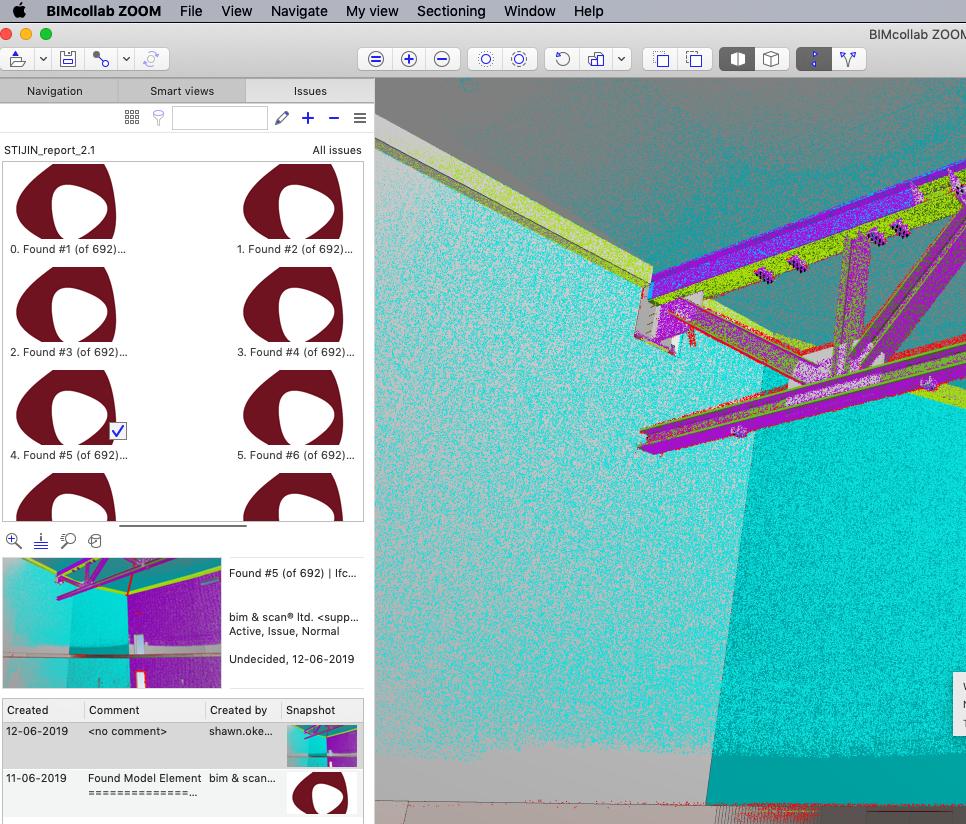
Task: Click the save floppy disk icon
Action: tap(68, 59)
